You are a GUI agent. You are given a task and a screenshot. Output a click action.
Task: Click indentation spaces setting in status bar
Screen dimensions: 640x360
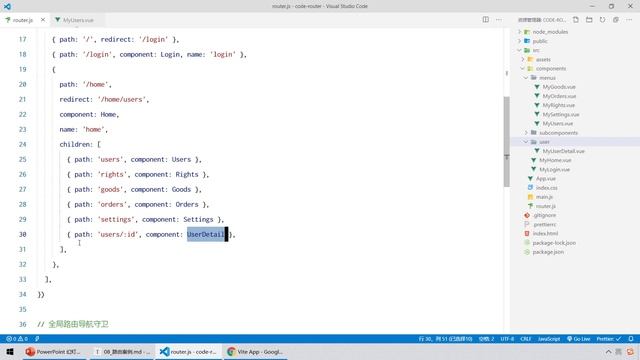coord(486,339)
